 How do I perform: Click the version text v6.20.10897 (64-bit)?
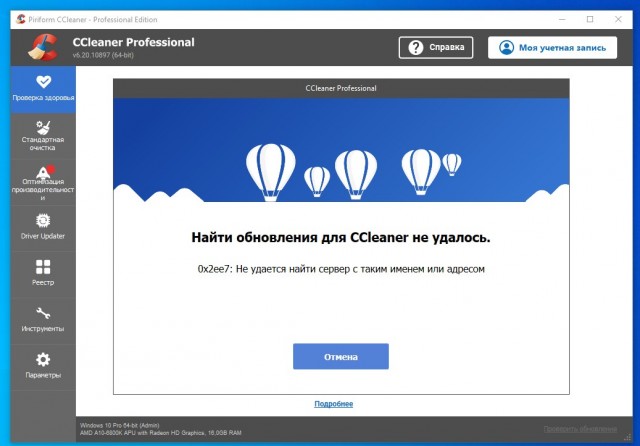tap(103, 55)
